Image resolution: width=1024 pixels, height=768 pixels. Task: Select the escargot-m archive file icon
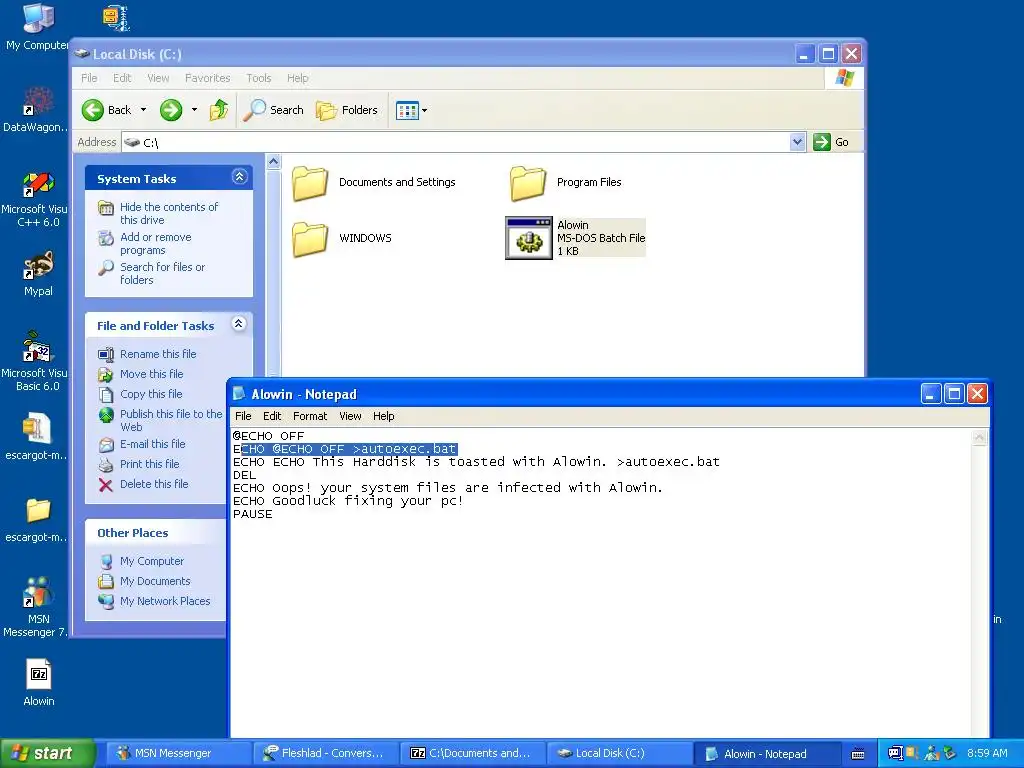point(36,436)
